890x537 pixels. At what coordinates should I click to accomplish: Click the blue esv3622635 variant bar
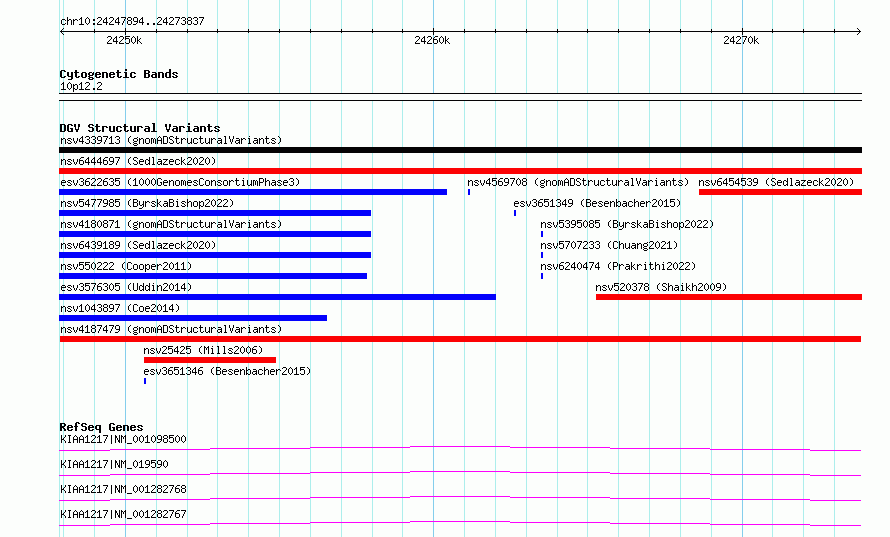[253, 192]
